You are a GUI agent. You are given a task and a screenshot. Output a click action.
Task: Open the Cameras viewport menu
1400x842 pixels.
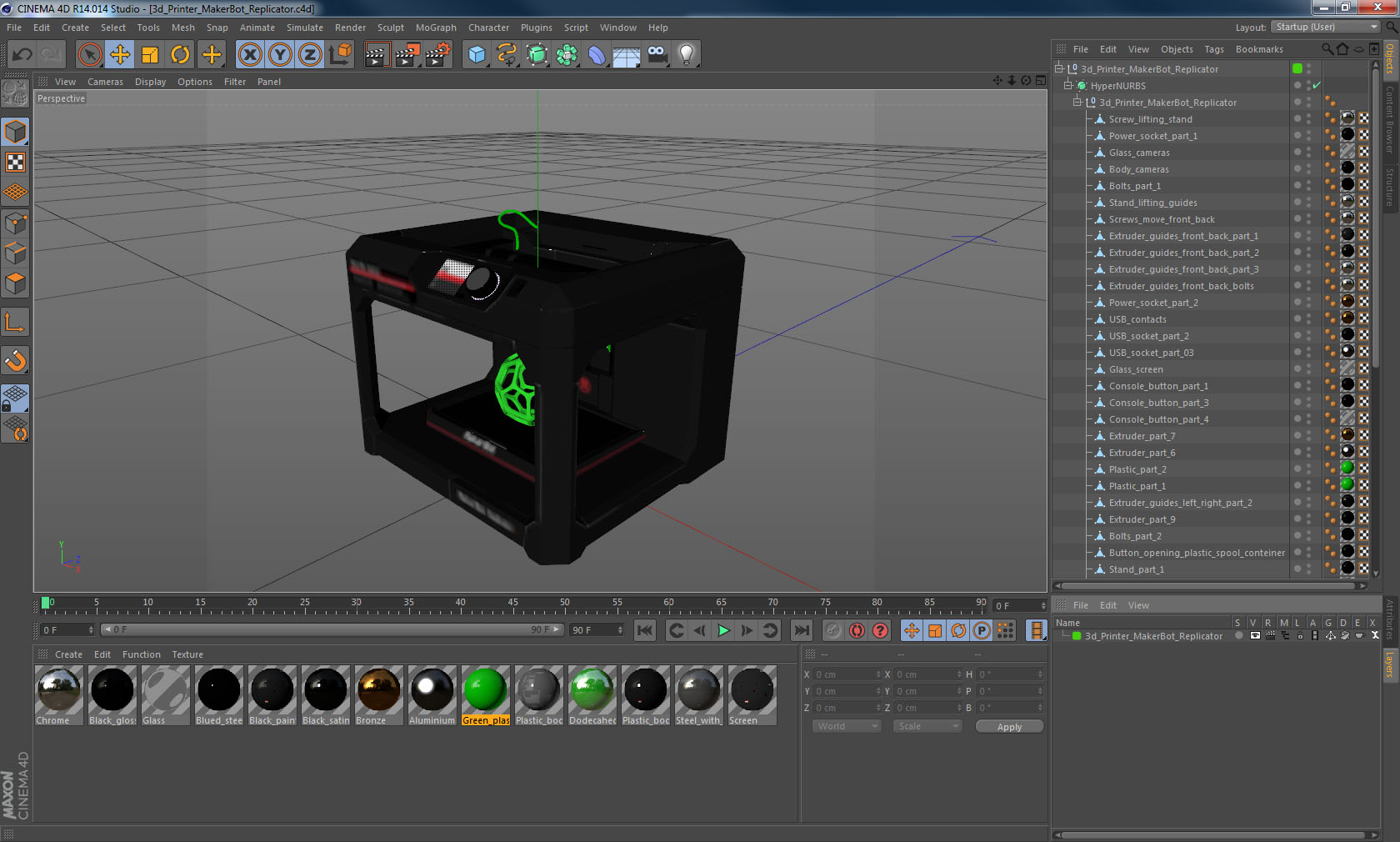pyautogui.click(x=105, y=82)
